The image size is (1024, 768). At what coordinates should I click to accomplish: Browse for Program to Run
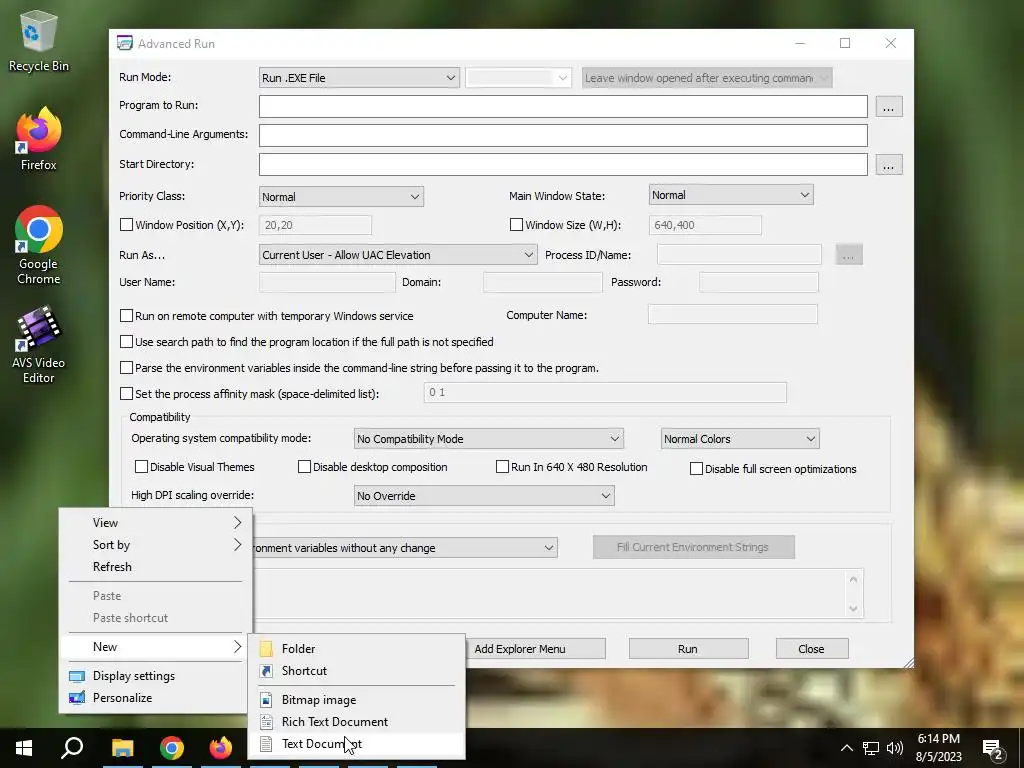(x=888, y=106)
